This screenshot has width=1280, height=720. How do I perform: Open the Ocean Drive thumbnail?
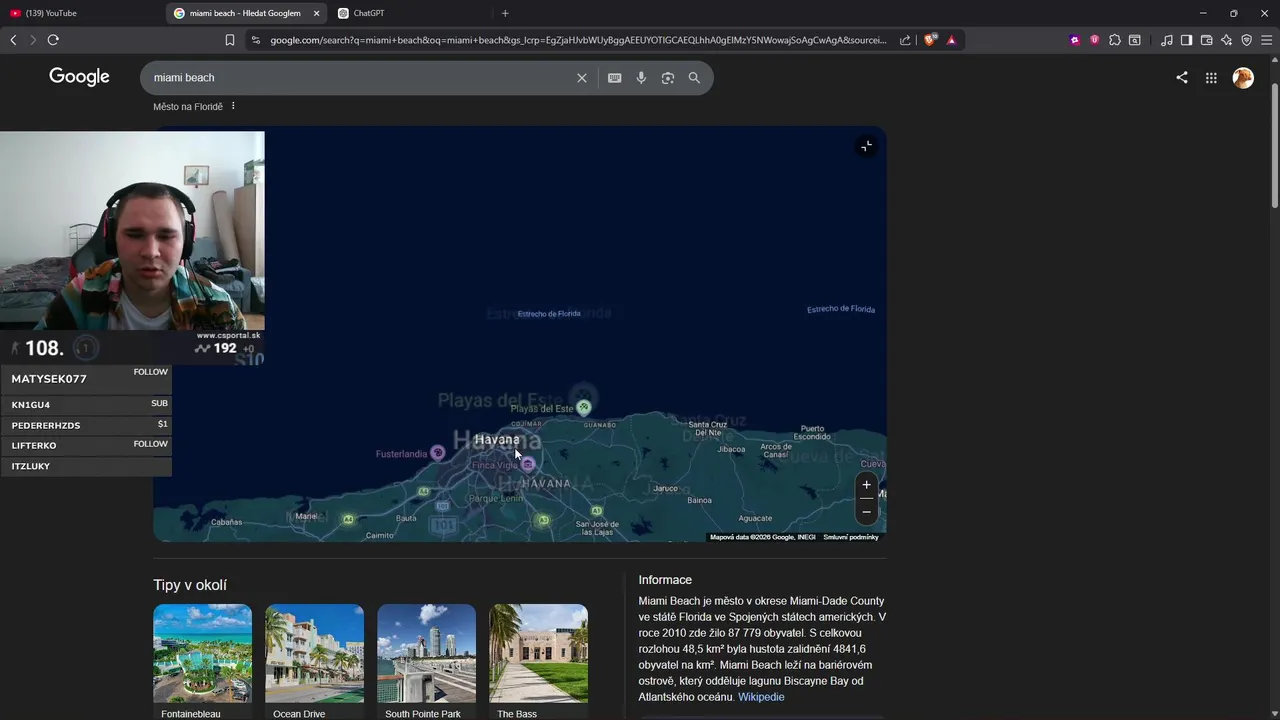[x=314, y=653]
